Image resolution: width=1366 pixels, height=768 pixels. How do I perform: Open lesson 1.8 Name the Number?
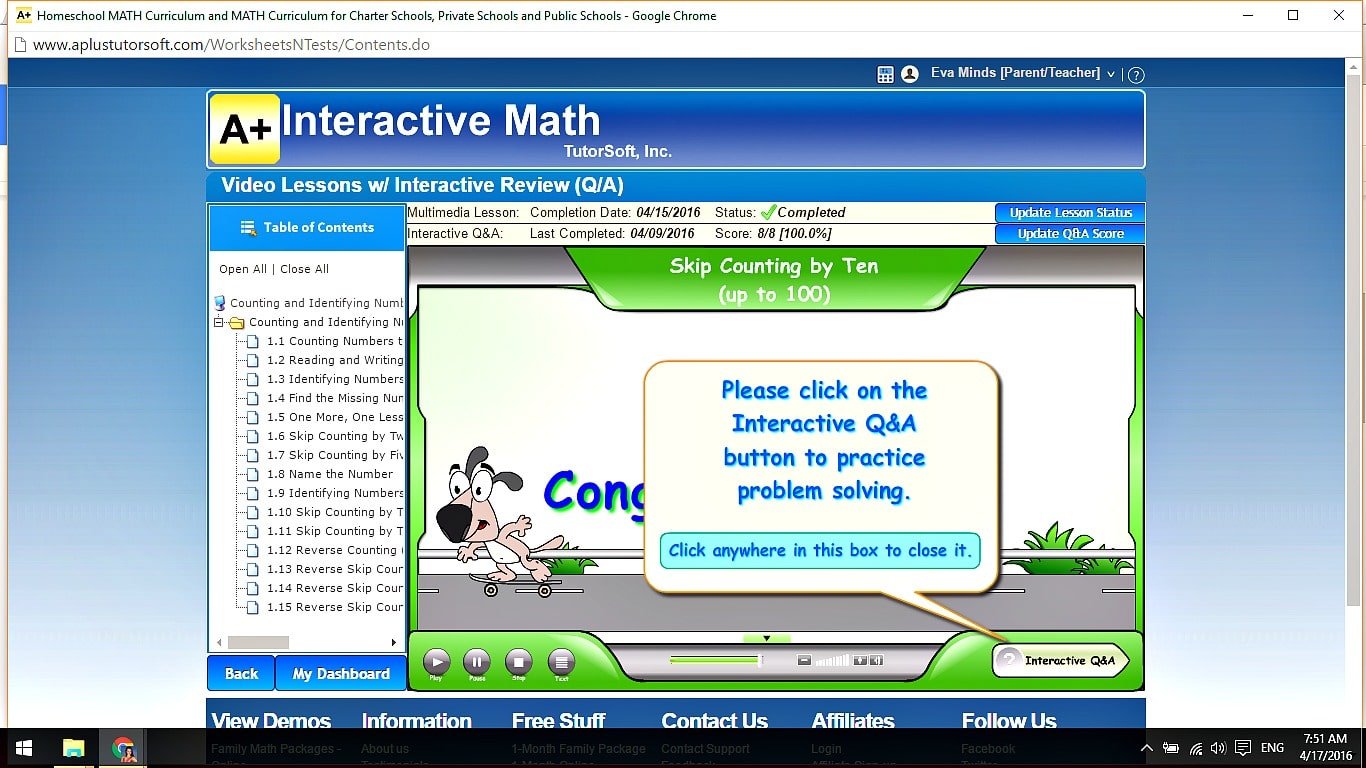coord(330,474)
